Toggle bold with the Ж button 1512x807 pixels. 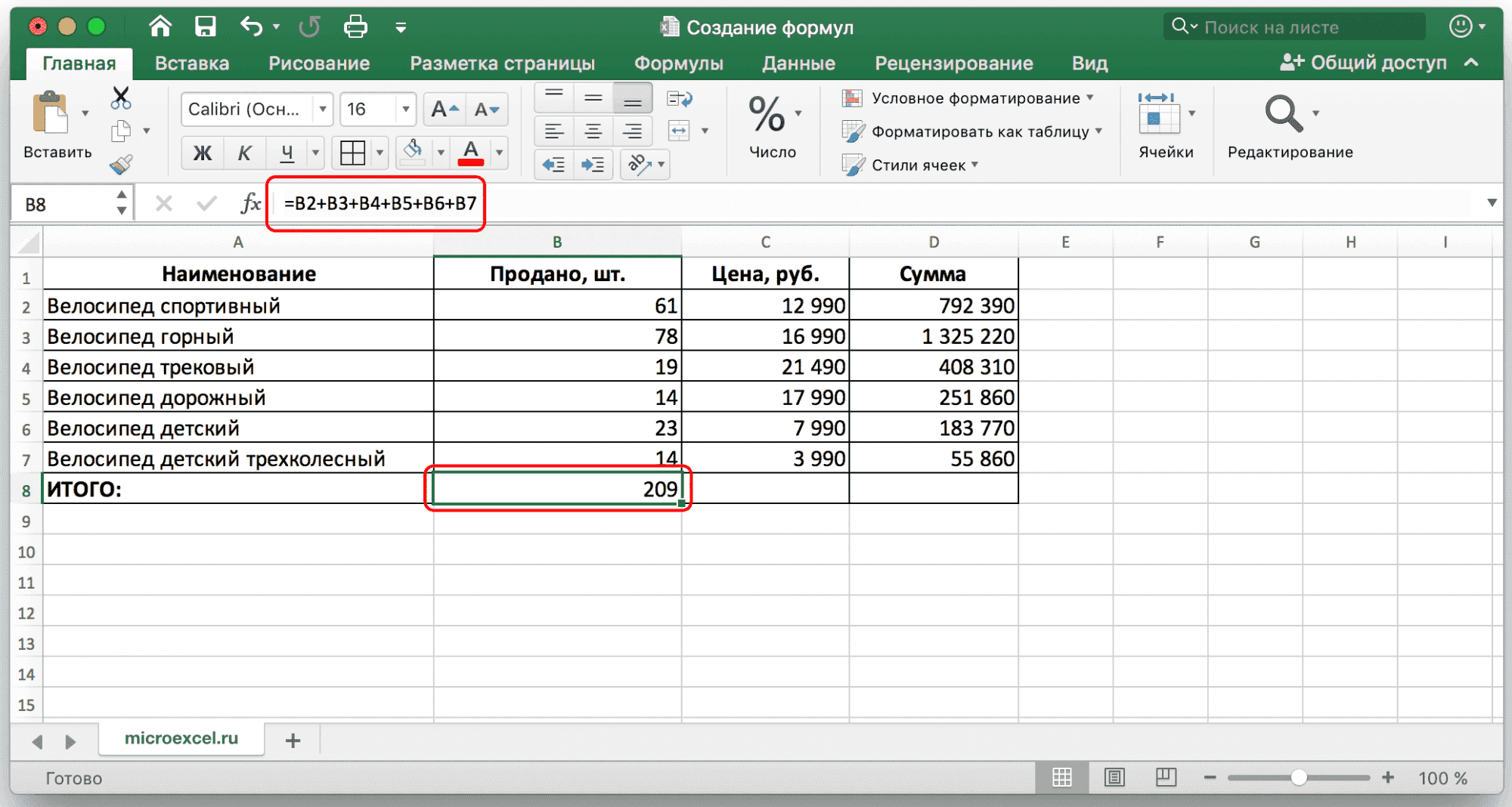(x=202, y=153)
